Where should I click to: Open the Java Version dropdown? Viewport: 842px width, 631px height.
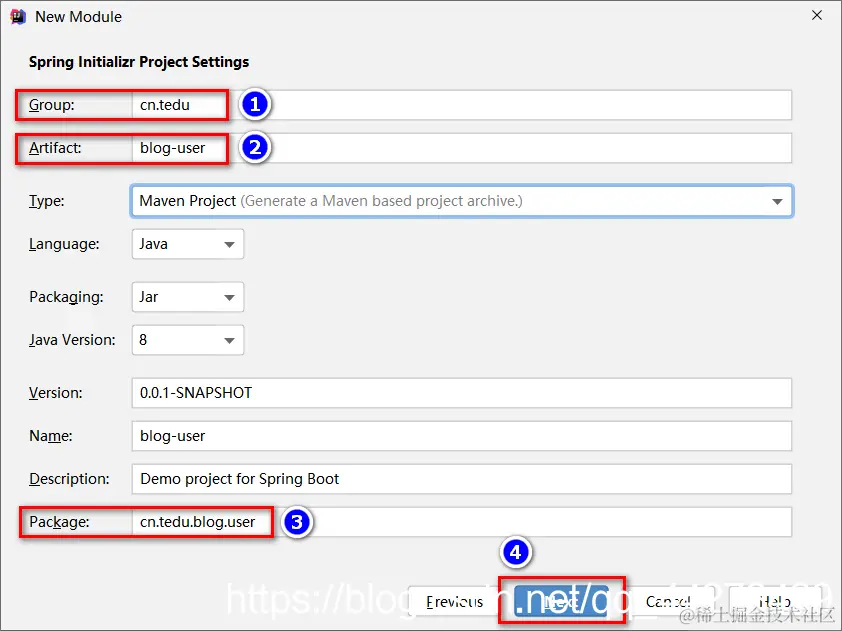click(x=187, y=340)
